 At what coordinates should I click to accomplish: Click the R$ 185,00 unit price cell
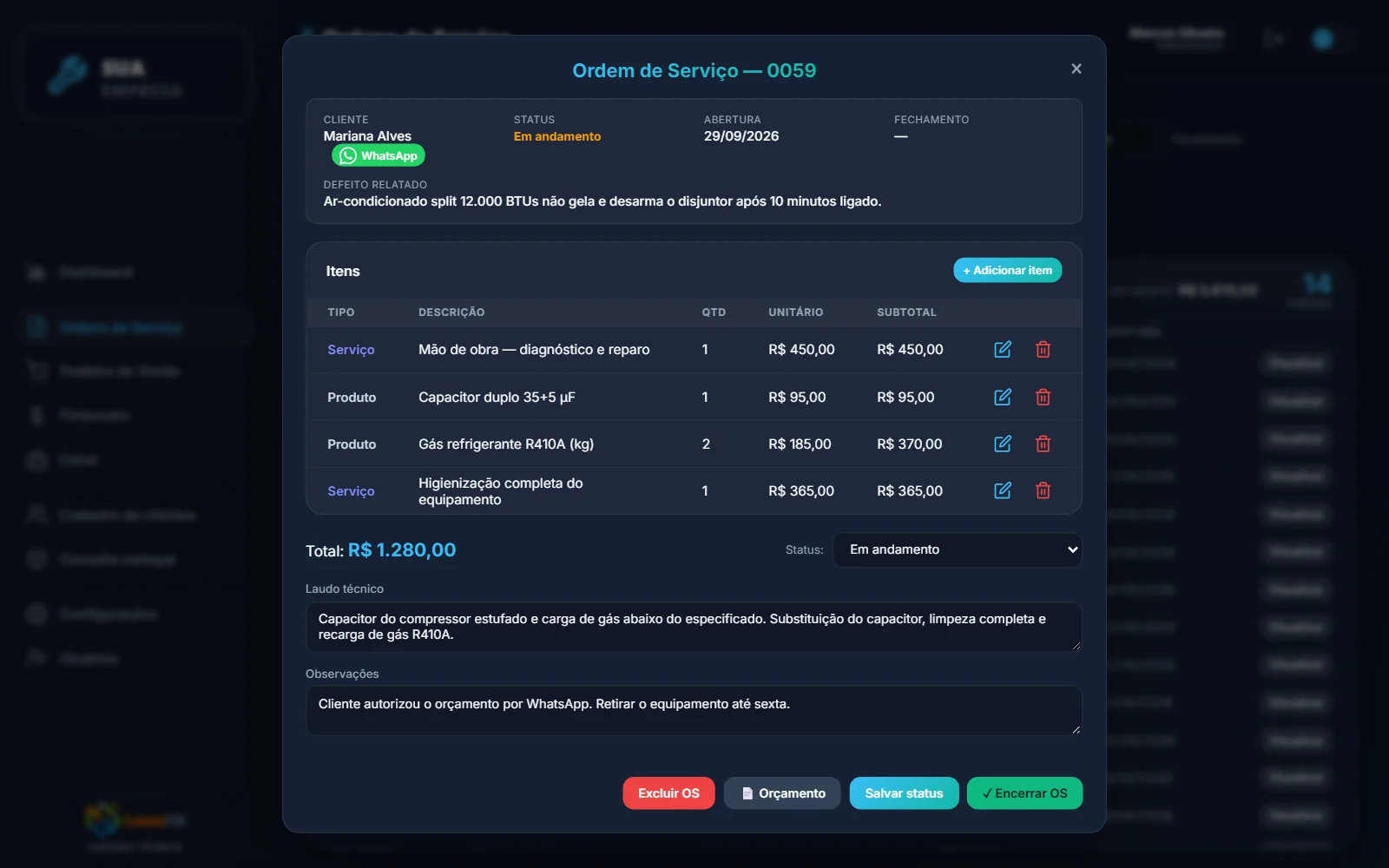pos(800,444)
